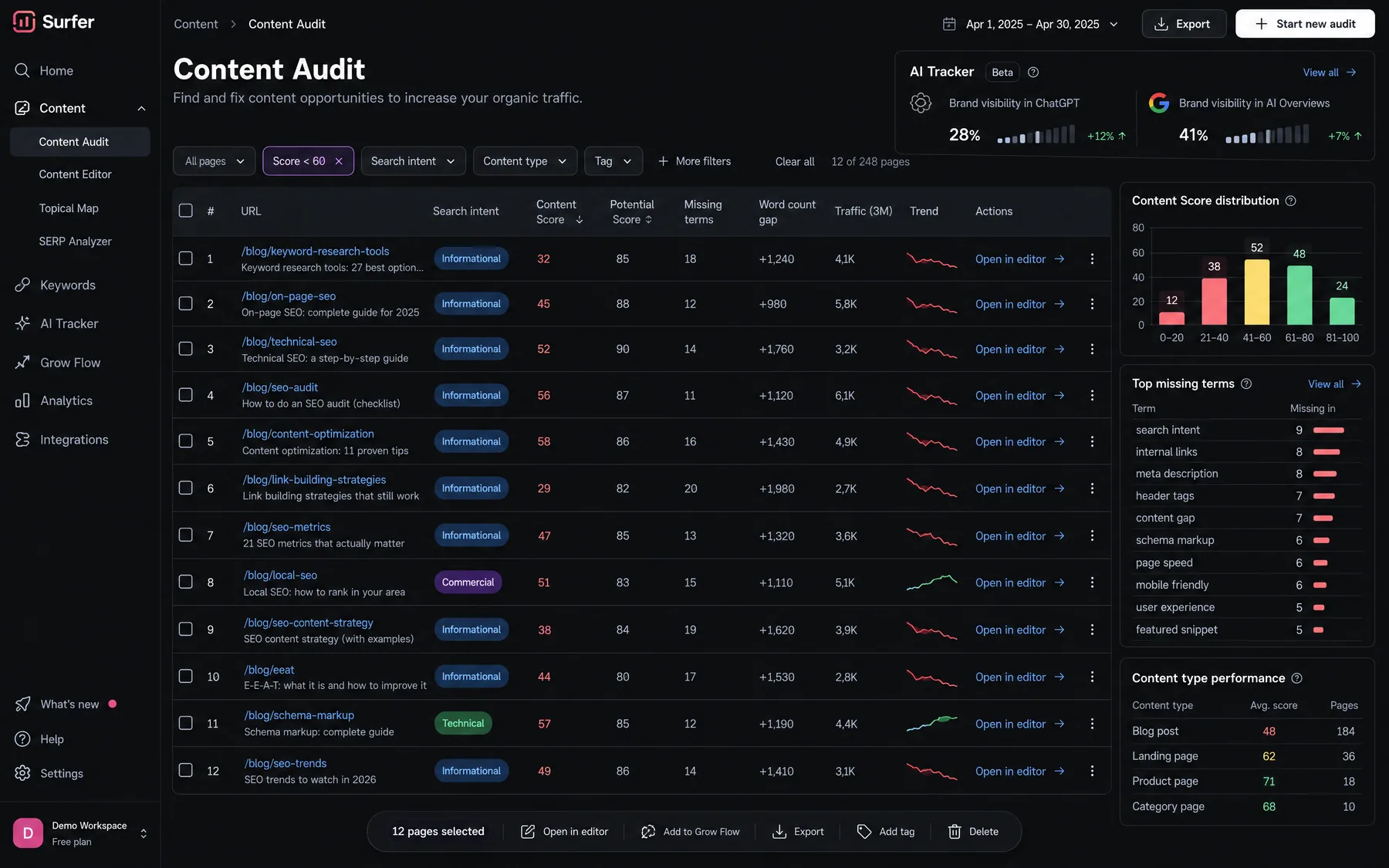Toggle checkbox for /blog/link-building-strategies row
Screen dimensions: 1389x868
(x=186, y=488)
